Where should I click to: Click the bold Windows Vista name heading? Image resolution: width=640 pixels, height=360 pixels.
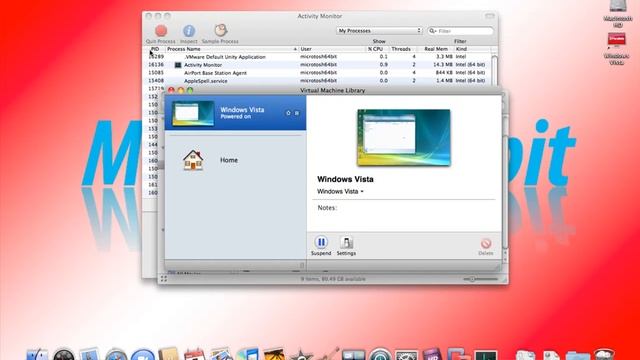[345, 179]
